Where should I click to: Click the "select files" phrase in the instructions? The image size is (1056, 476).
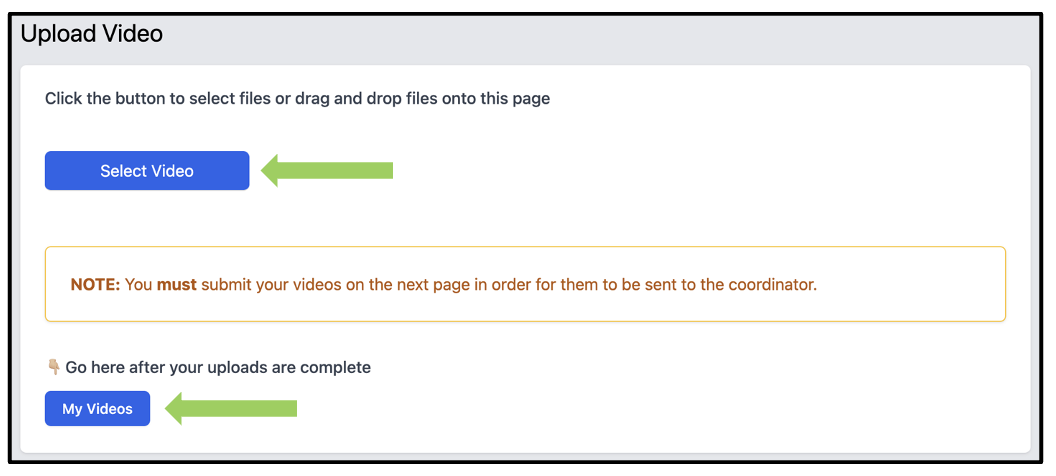227,99
